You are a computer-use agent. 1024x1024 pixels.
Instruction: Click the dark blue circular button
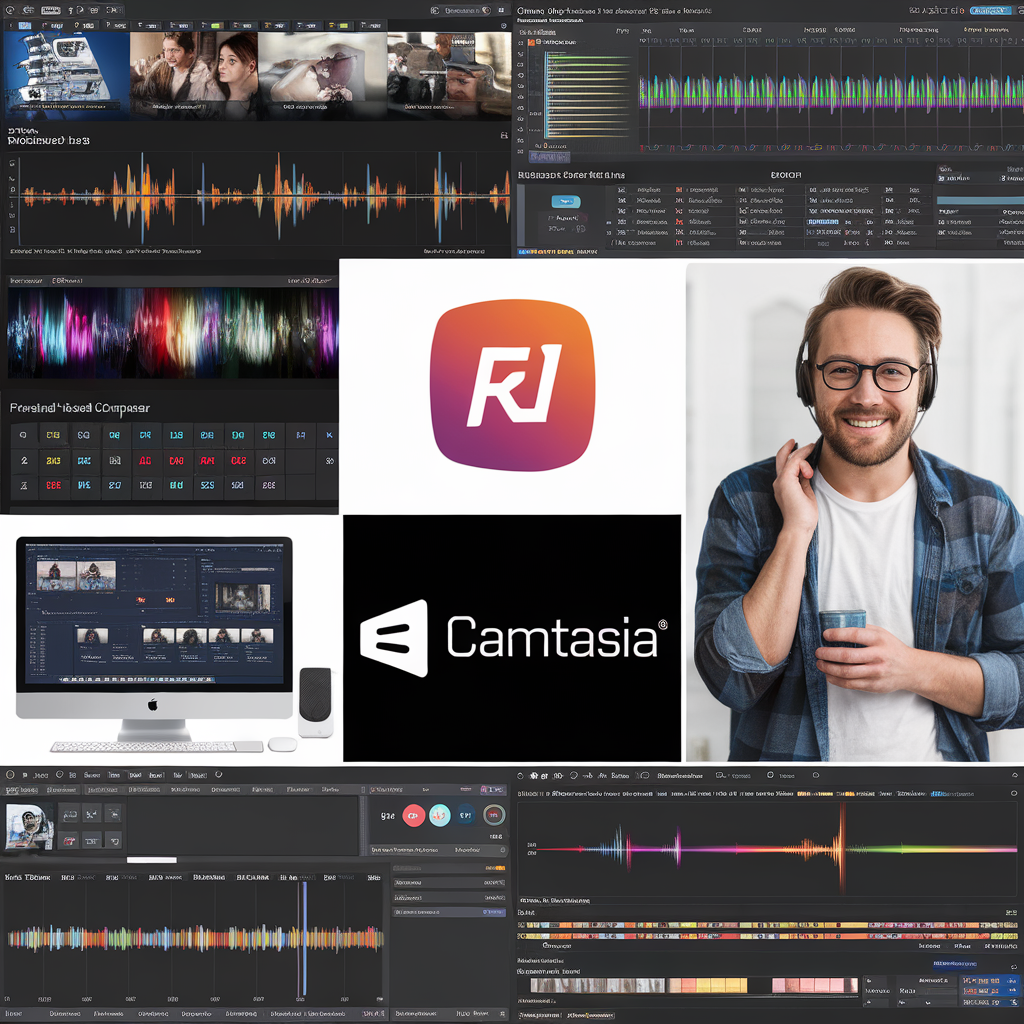point(465,815)
